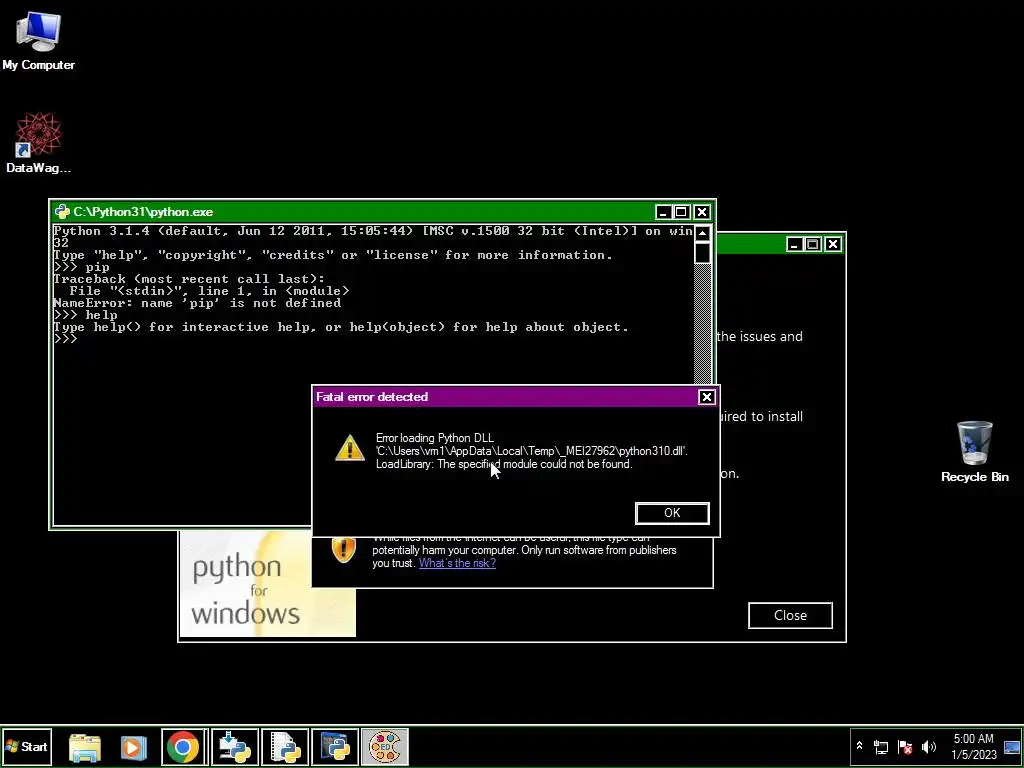Switch to the Python console taskbar icon

click(335, 747)
